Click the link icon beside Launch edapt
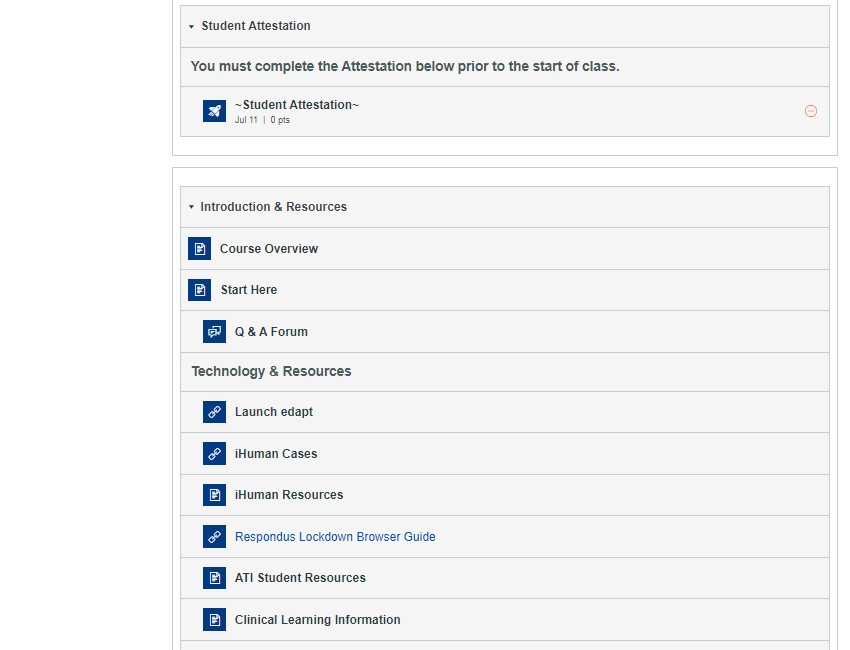Image resolution: width=850 pixels, height=650 pixels. tap(214, 412)
